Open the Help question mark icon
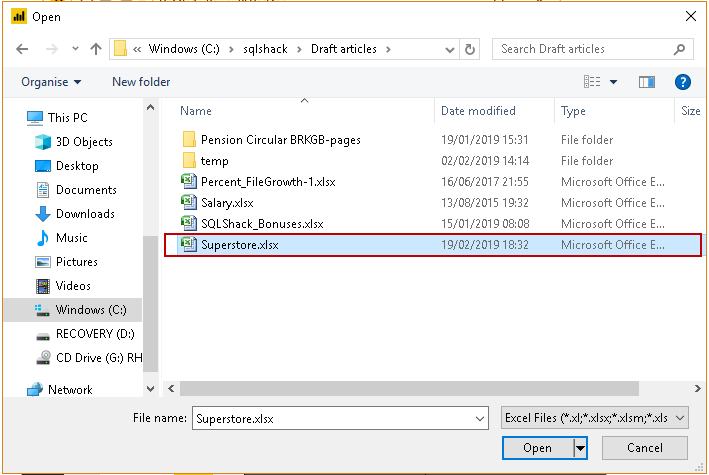The height and width of the screenshot is (475, 709). click(x=683, y=82)
